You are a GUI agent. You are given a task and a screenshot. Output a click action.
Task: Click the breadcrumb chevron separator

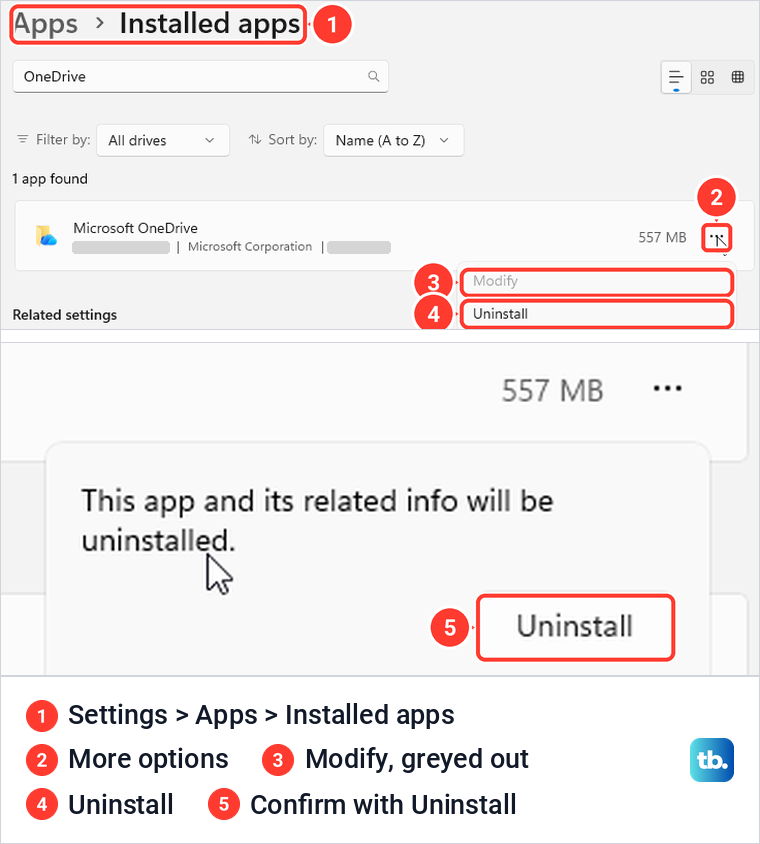(x=100, y=23)
